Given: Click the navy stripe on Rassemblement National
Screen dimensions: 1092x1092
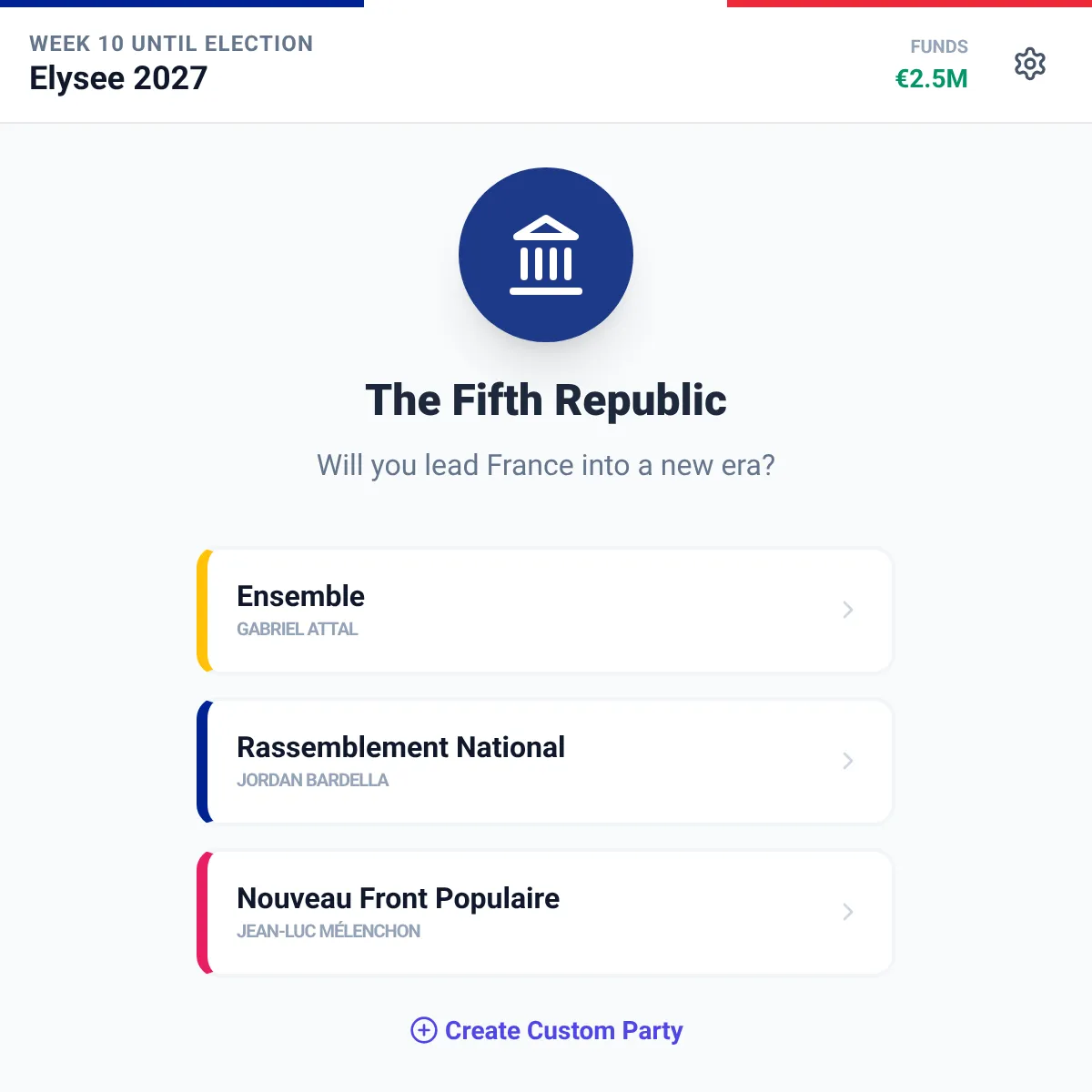Looking at the screenshot, I should (203, 762).
